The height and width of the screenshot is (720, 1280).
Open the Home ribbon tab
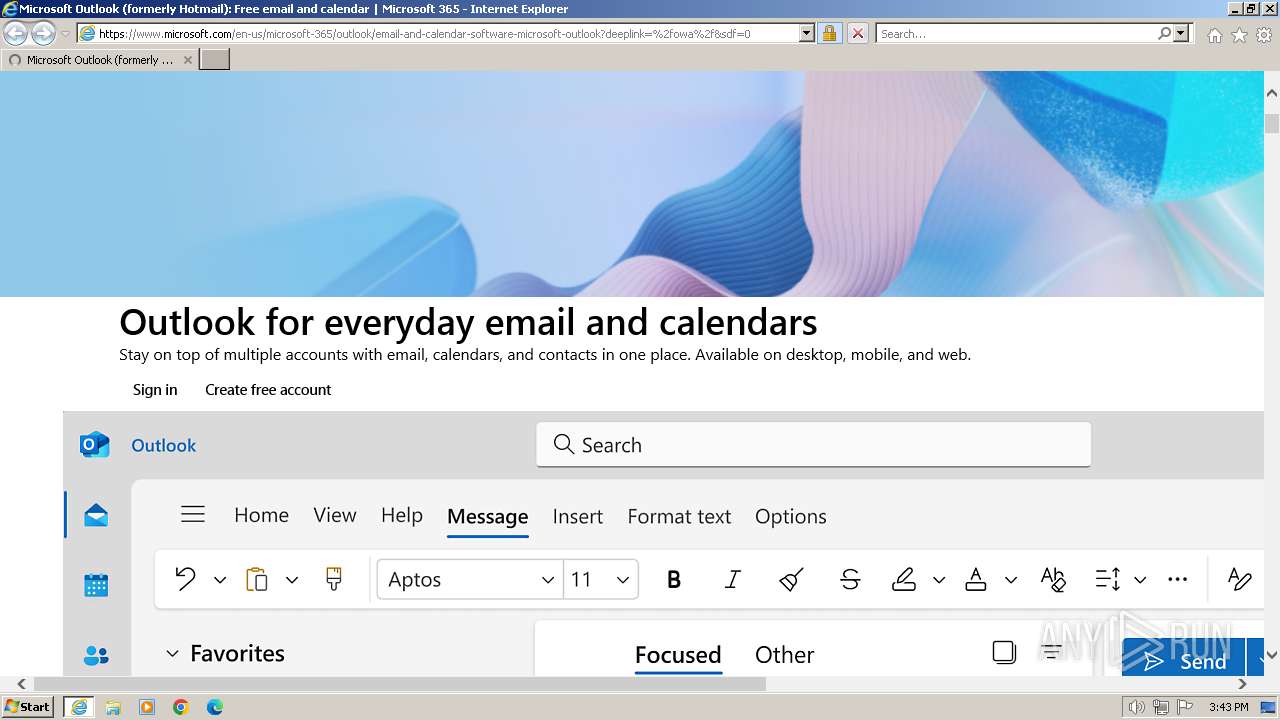click(x=261, y=515)
